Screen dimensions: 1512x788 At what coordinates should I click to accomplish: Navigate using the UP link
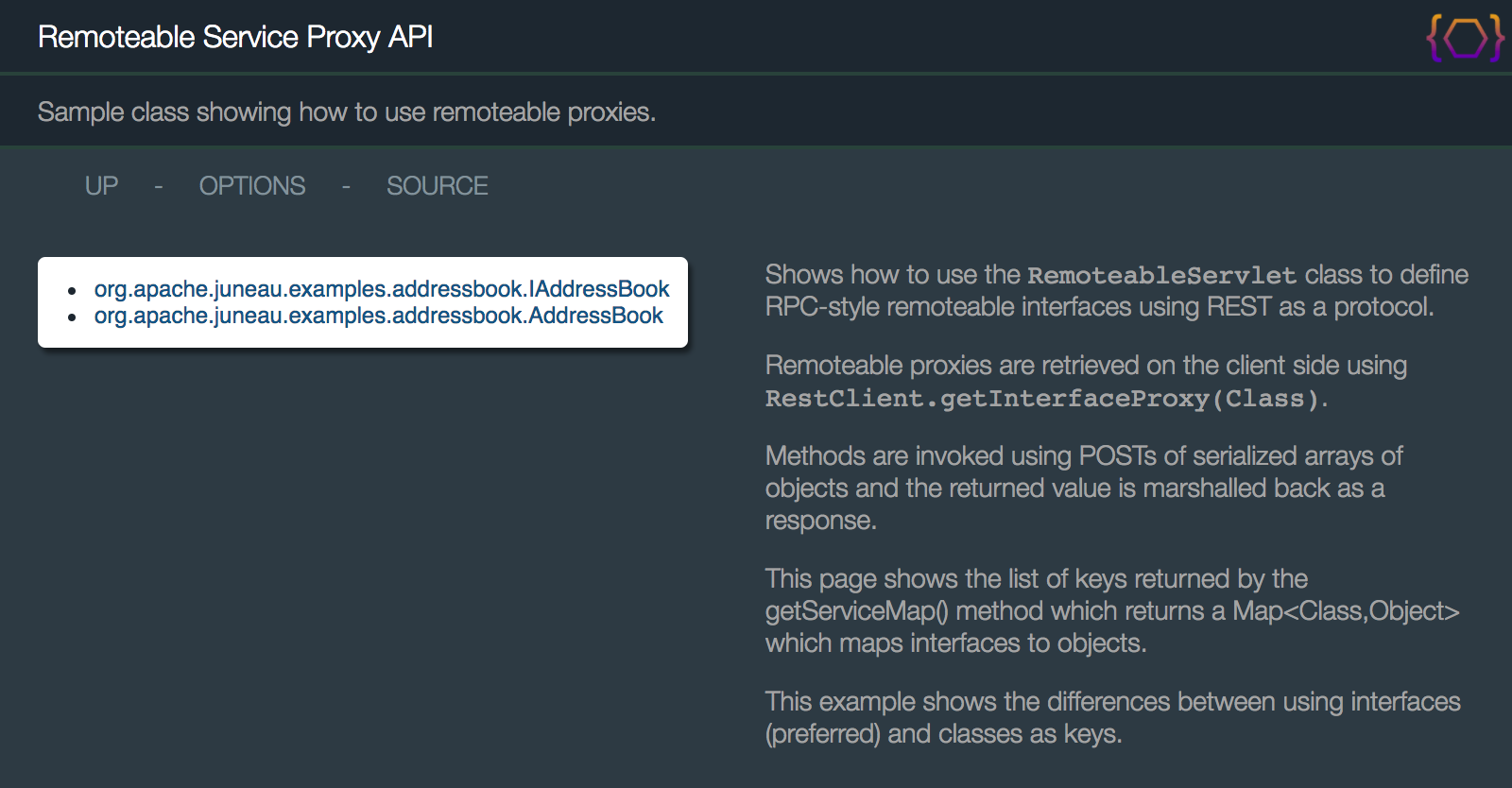(101, 186)
